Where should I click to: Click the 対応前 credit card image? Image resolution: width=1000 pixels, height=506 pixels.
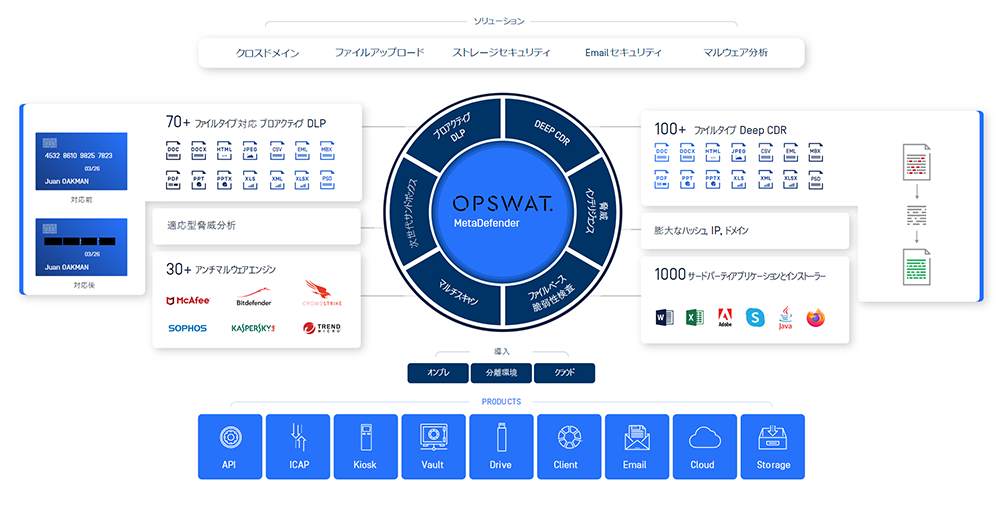[81, 161]
